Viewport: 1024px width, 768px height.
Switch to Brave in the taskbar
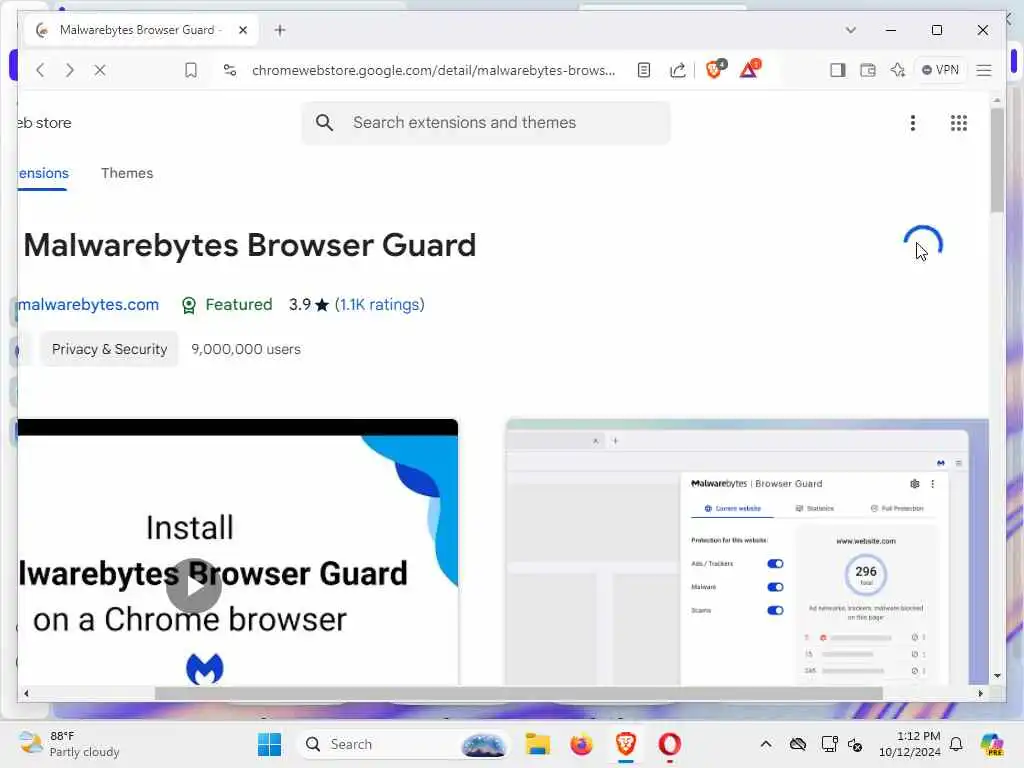626,744
